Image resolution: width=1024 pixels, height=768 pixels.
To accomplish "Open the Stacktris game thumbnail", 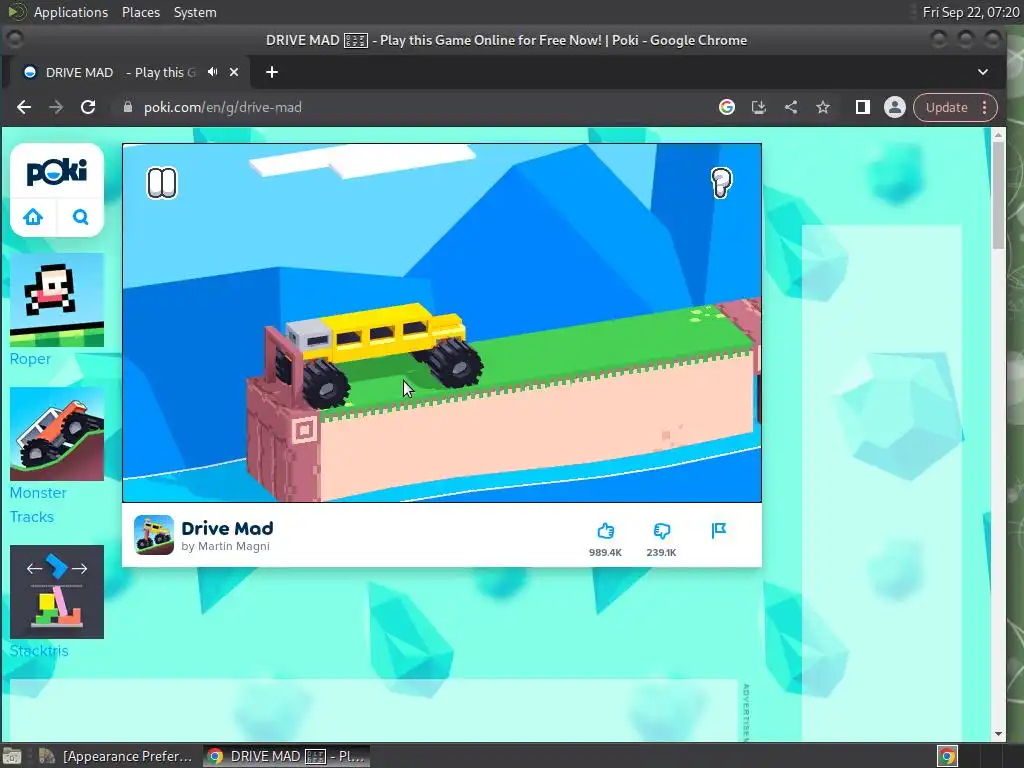I will pos(57,592).
